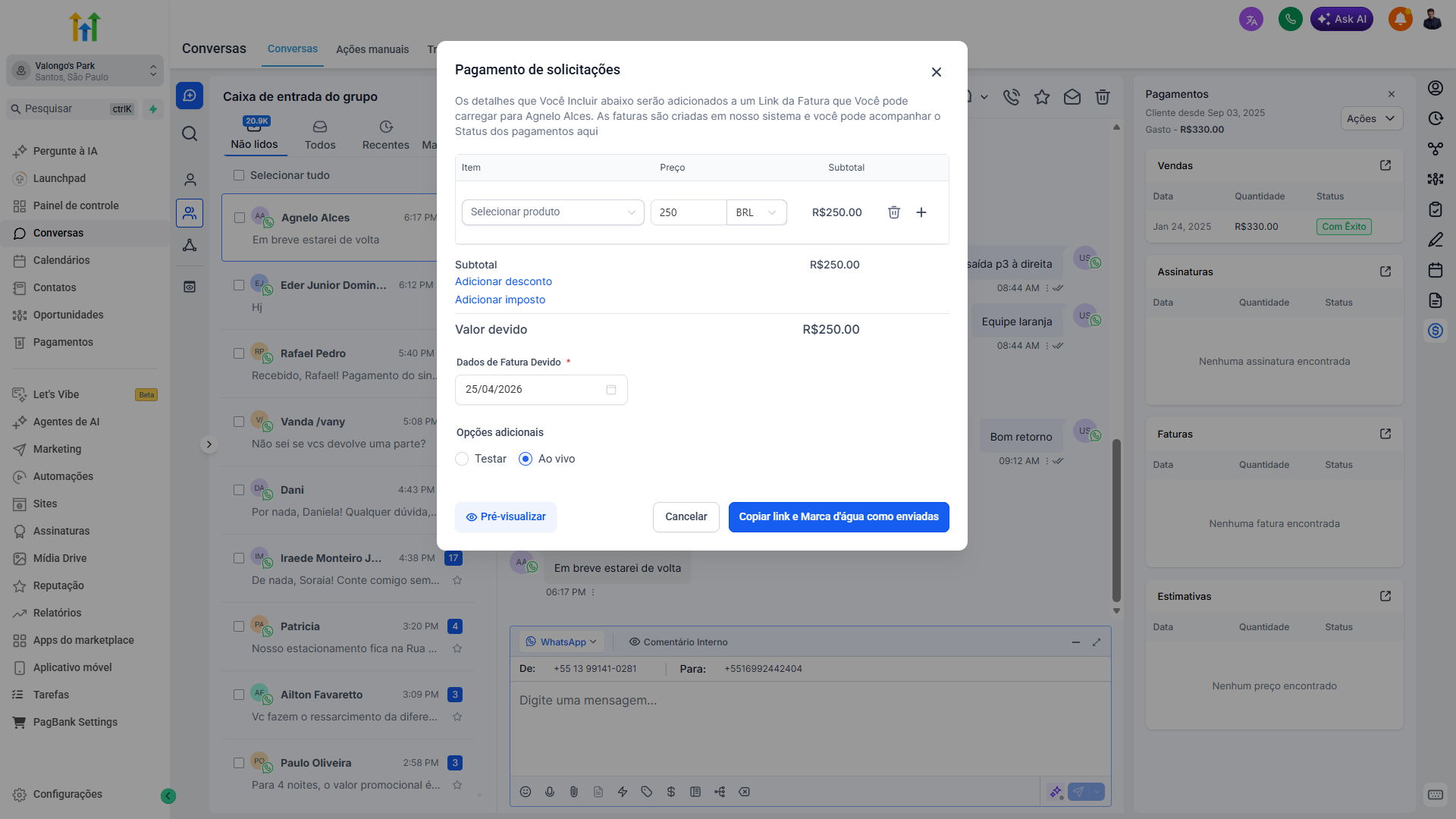Open the translation language icon in top bar

[x=1251, y=19]
